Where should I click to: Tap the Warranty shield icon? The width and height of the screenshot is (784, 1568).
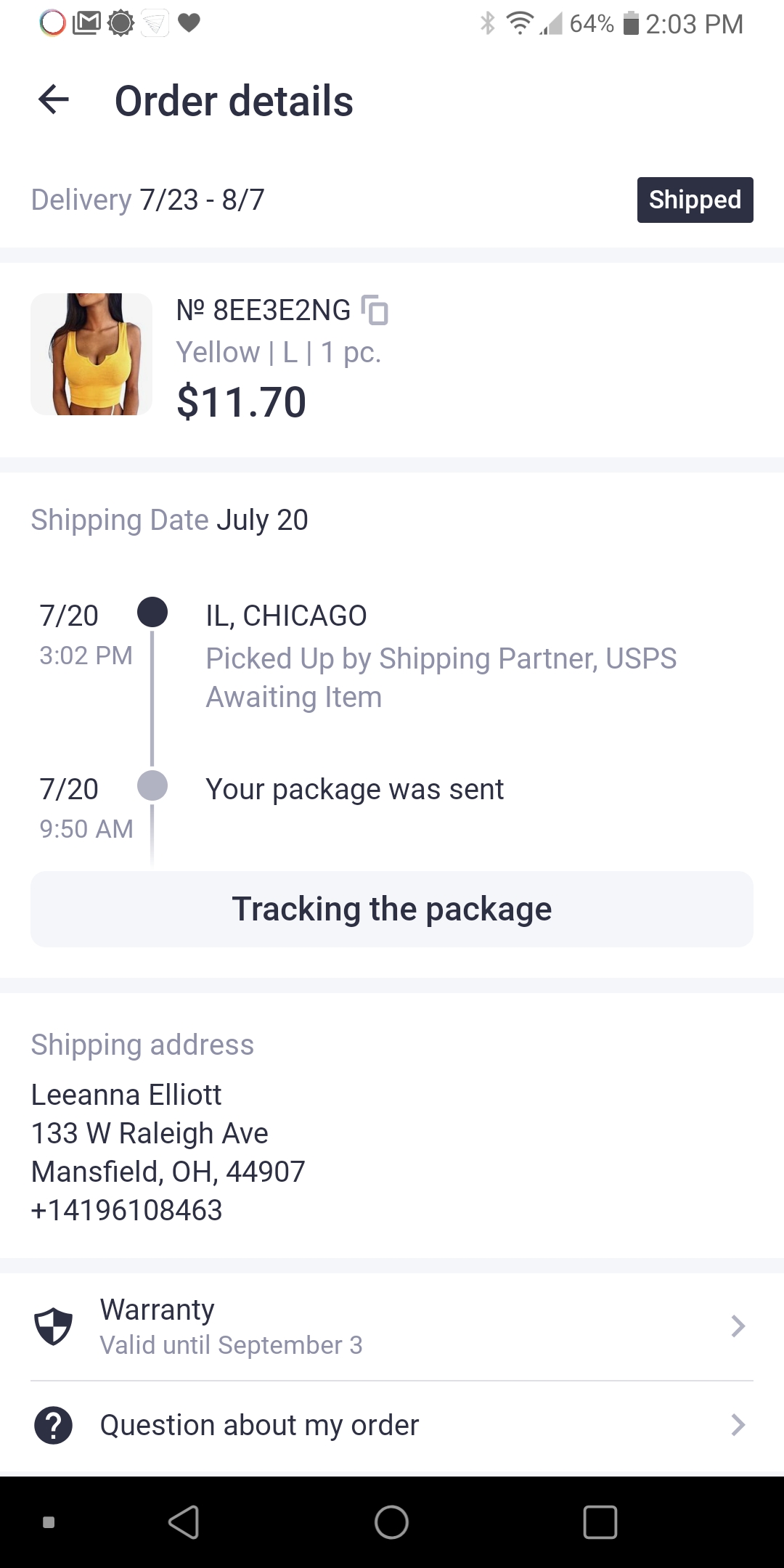54,1326
